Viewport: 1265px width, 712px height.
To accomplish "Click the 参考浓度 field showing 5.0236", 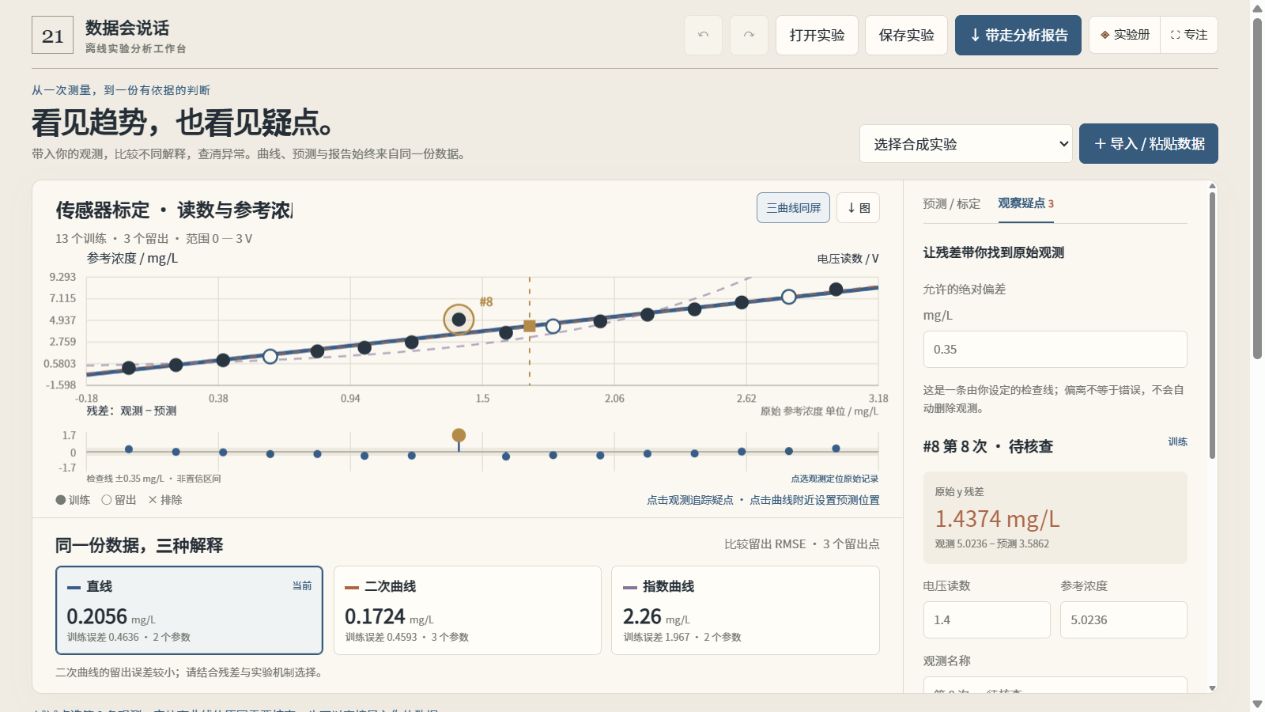I will [1124, 620].
